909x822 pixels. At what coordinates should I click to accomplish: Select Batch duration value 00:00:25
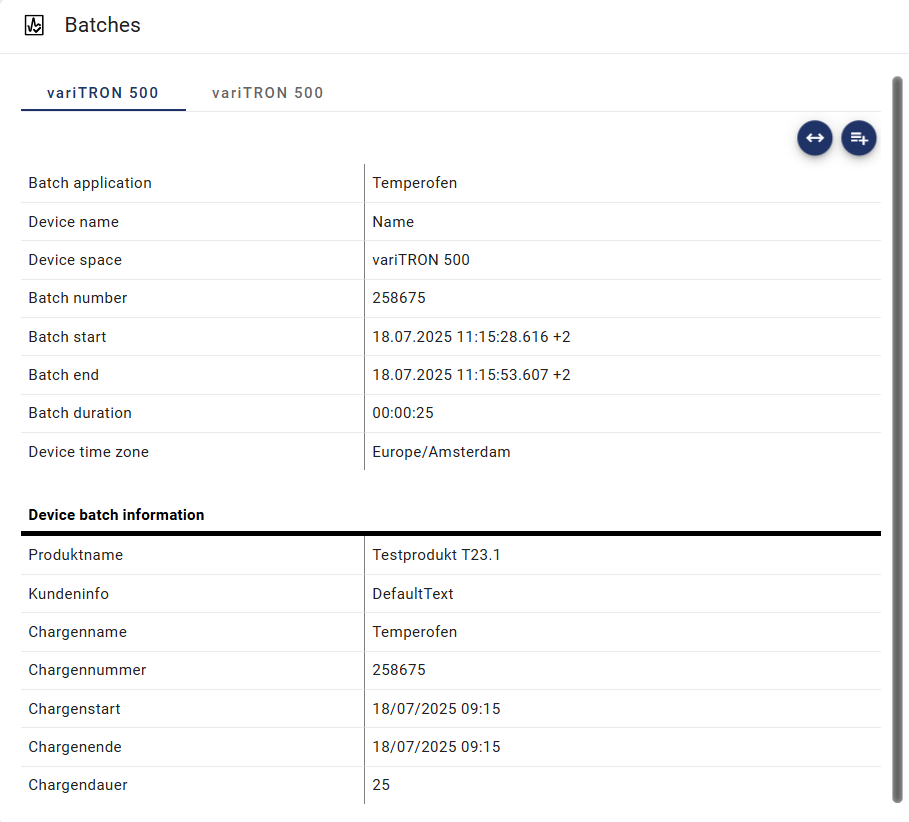coord(403,413)
